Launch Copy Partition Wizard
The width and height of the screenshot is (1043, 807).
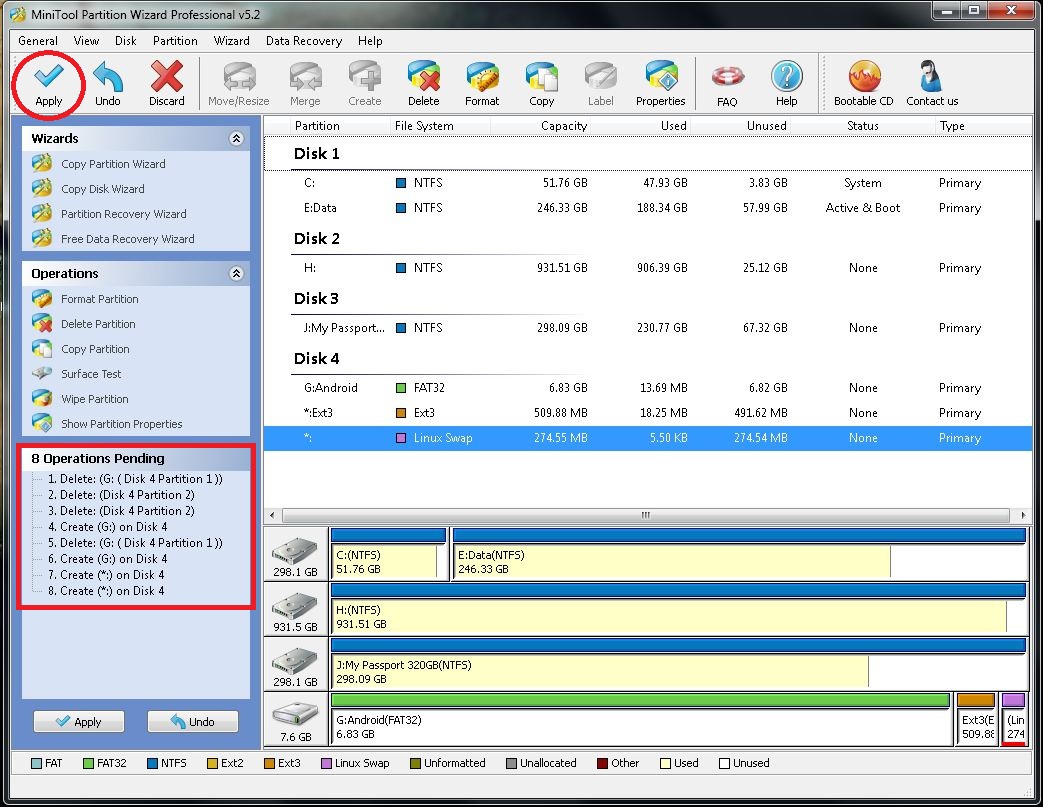click(x=113, y=164)
